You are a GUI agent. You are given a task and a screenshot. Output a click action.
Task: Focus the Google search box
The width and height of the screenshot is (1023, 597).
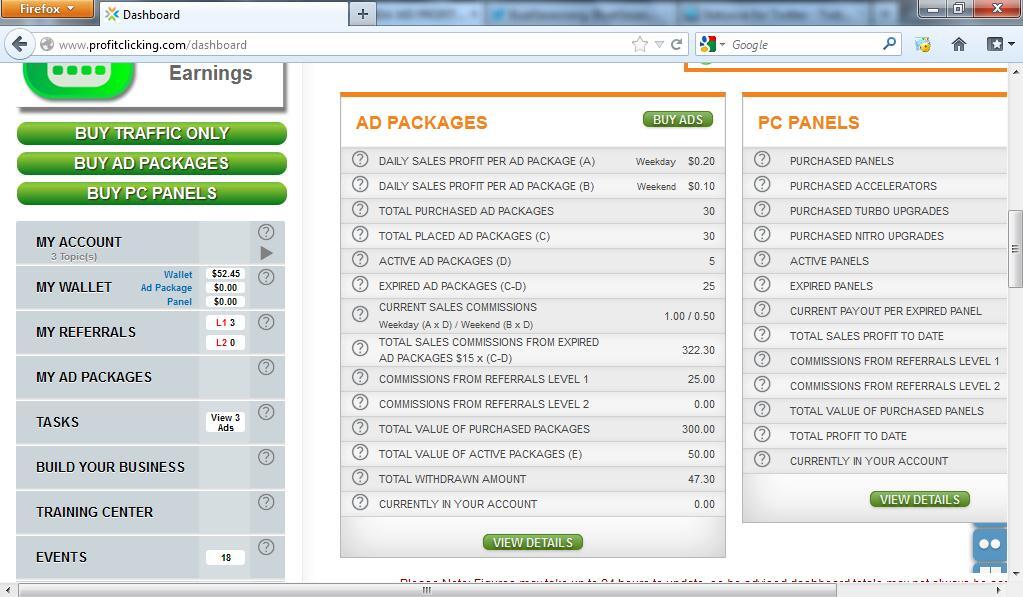point(804,44)
